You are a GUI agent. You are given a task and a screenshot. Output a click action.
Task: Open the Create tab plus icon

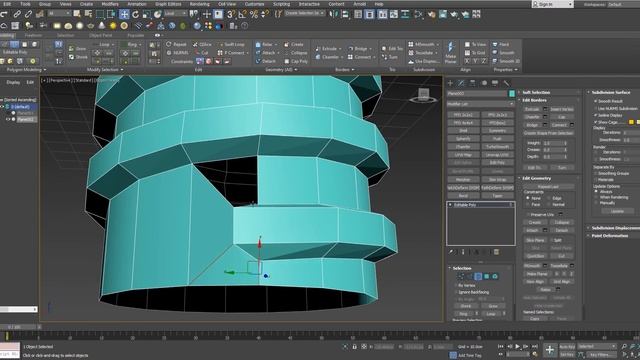click(x=451, y=83)
